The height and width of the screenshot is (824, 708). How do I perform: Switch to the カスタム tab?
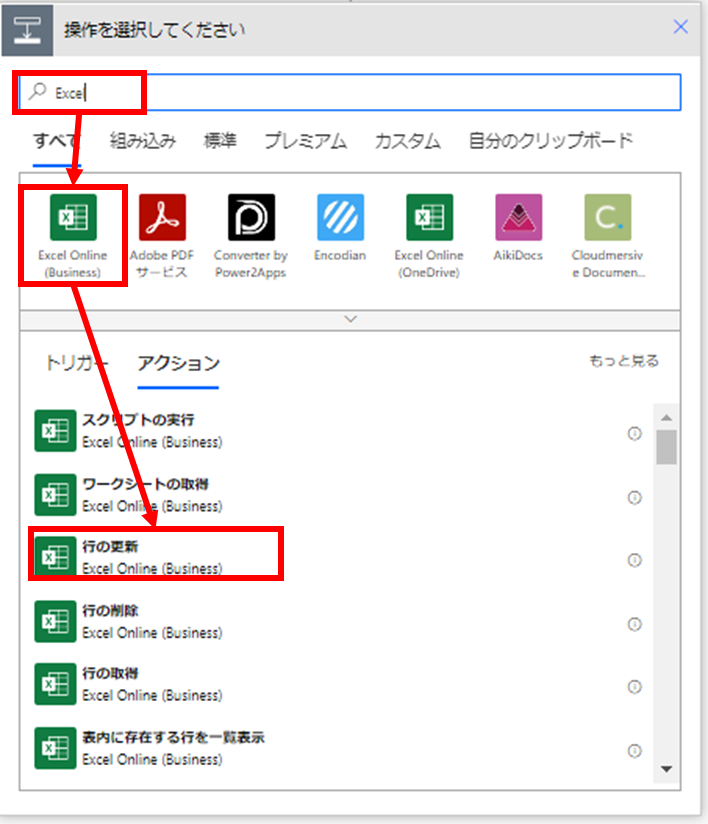click(x=407, y=140)
